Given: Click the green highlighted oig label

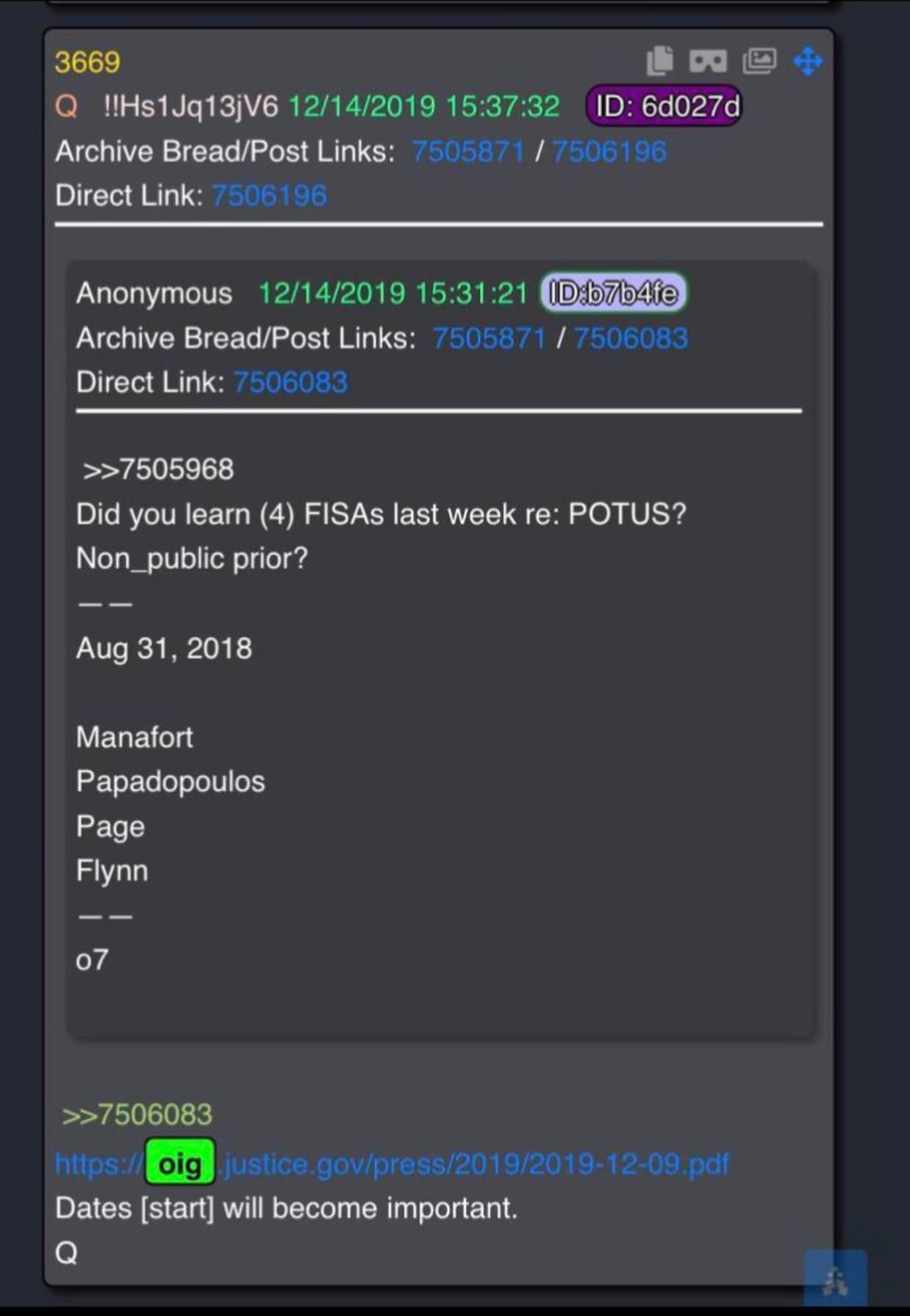Looking at the screenshot, I should 180,1163.
